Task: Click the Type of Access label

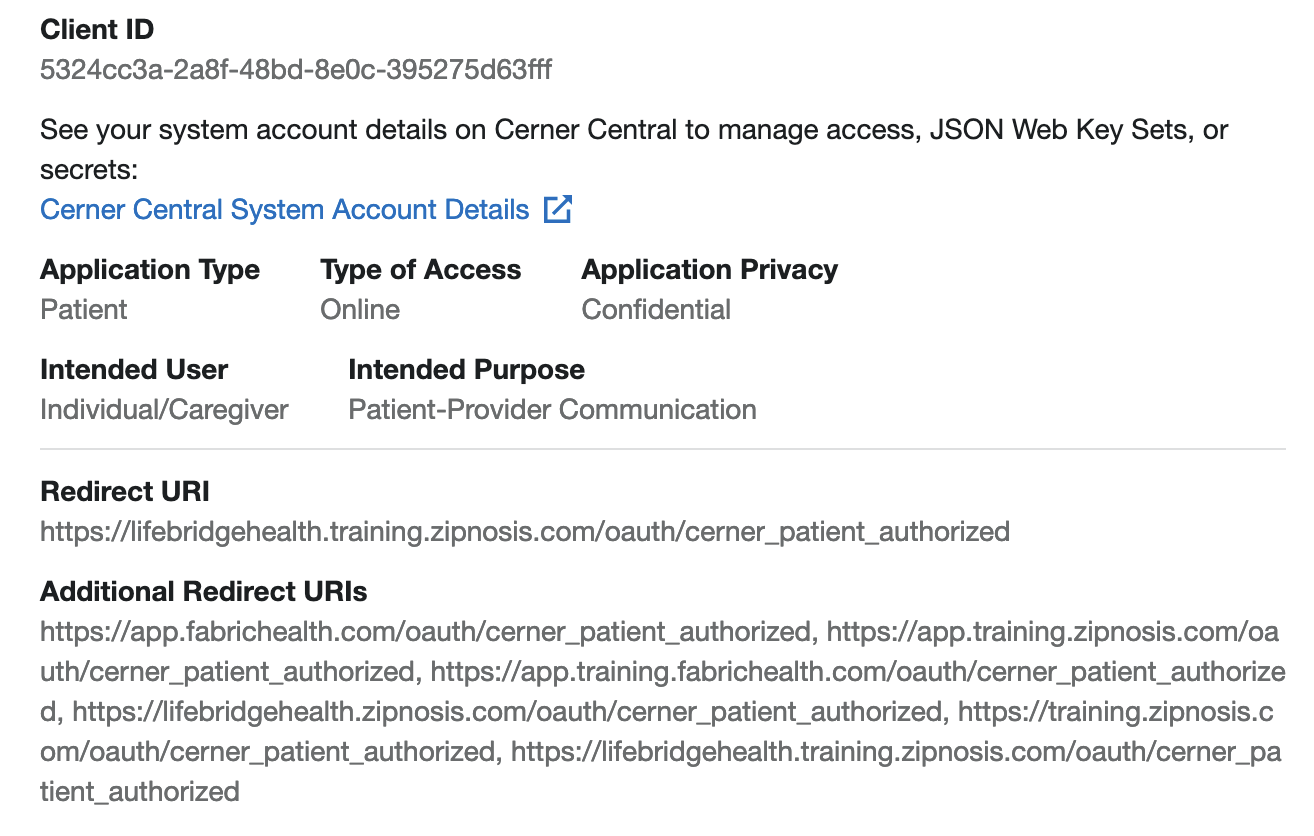Action: [420, 270]
